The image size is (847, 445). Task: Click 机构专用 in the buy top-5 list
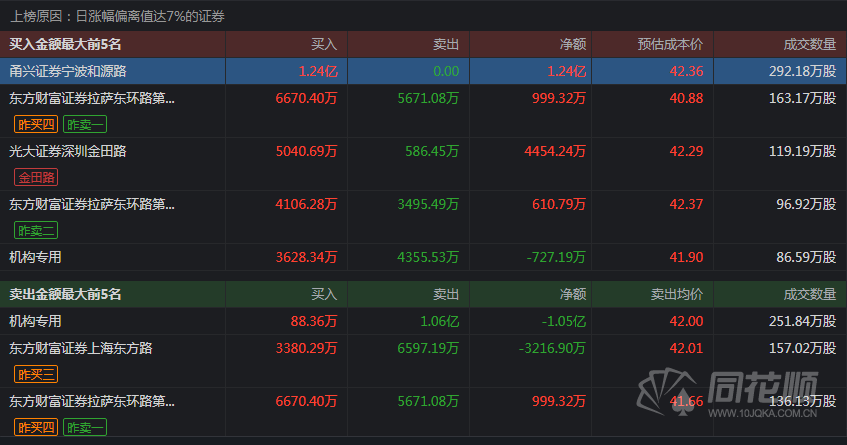(x=36, y=257)
